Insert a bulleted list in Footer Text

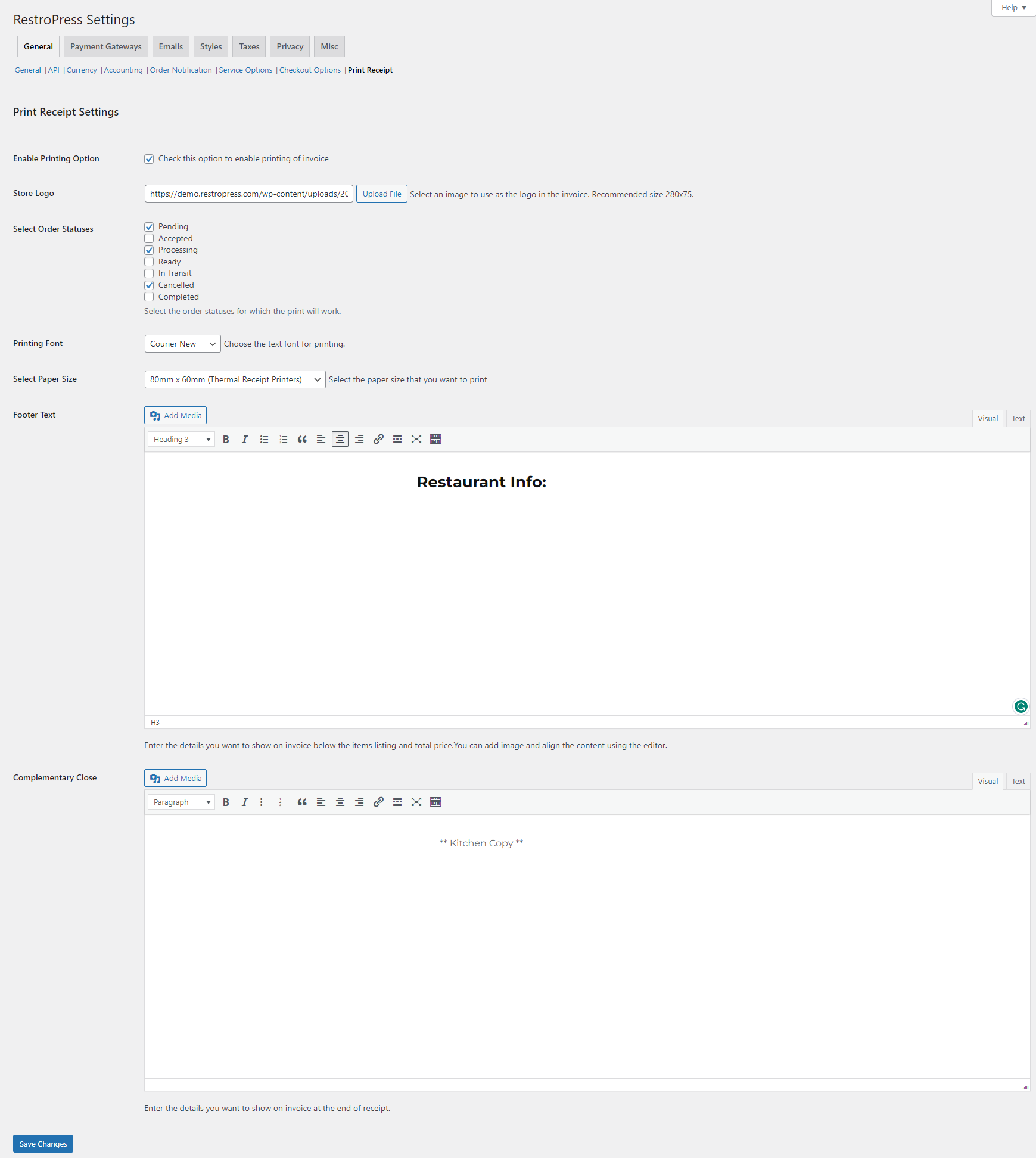264,439
